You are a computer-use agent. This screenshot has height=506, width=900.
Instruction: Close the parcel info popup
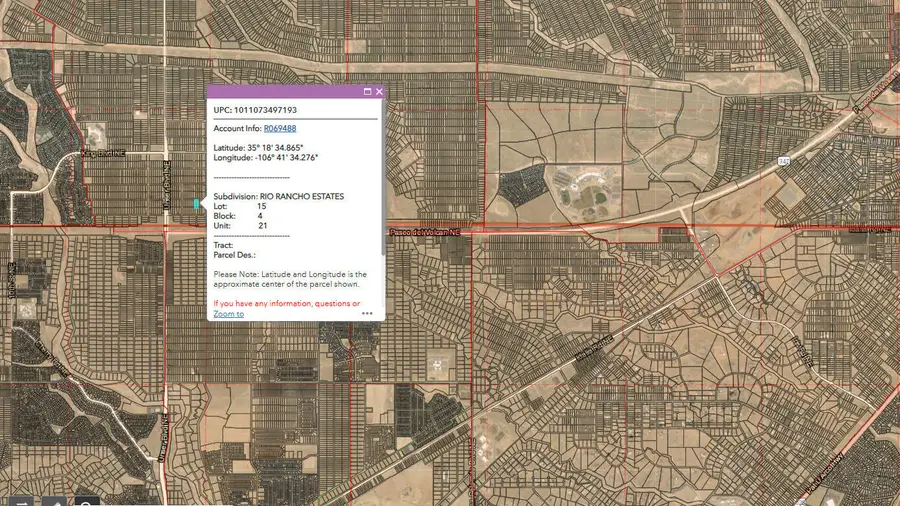(x=379, y=92)
